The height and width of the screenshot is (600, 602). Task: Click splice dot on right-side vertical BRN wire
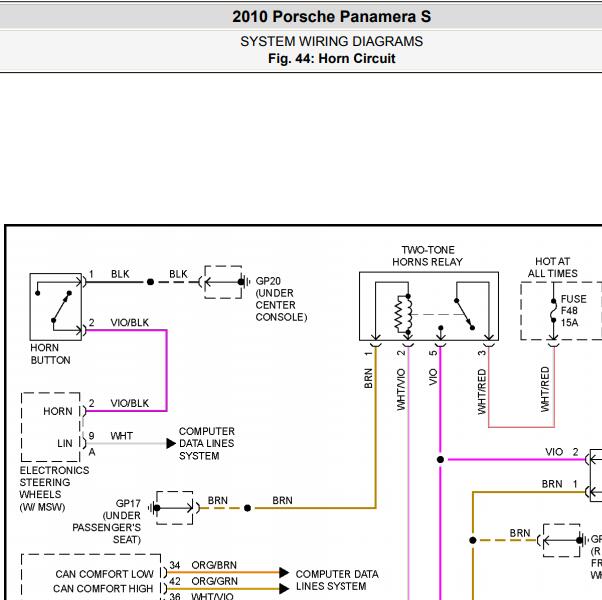pyautogui.click(x=473, y=540)
